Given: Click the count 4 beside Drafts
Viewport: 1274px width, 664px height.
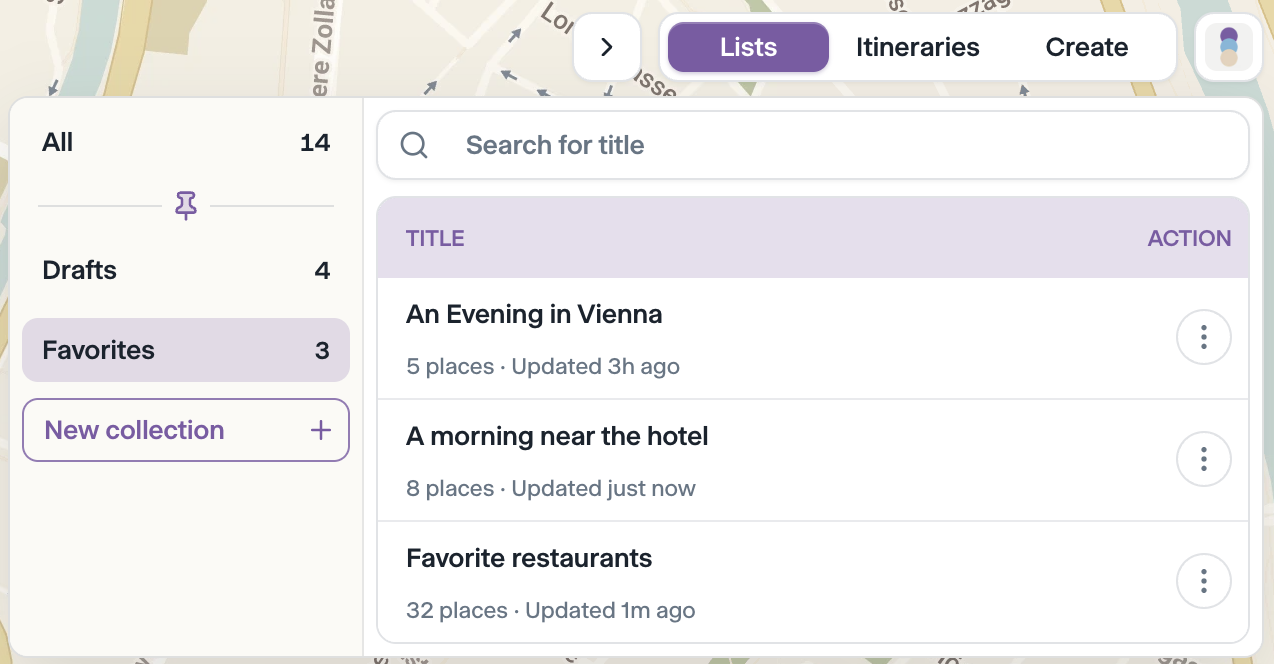Looking at the screenshot, I should (322, 270).
